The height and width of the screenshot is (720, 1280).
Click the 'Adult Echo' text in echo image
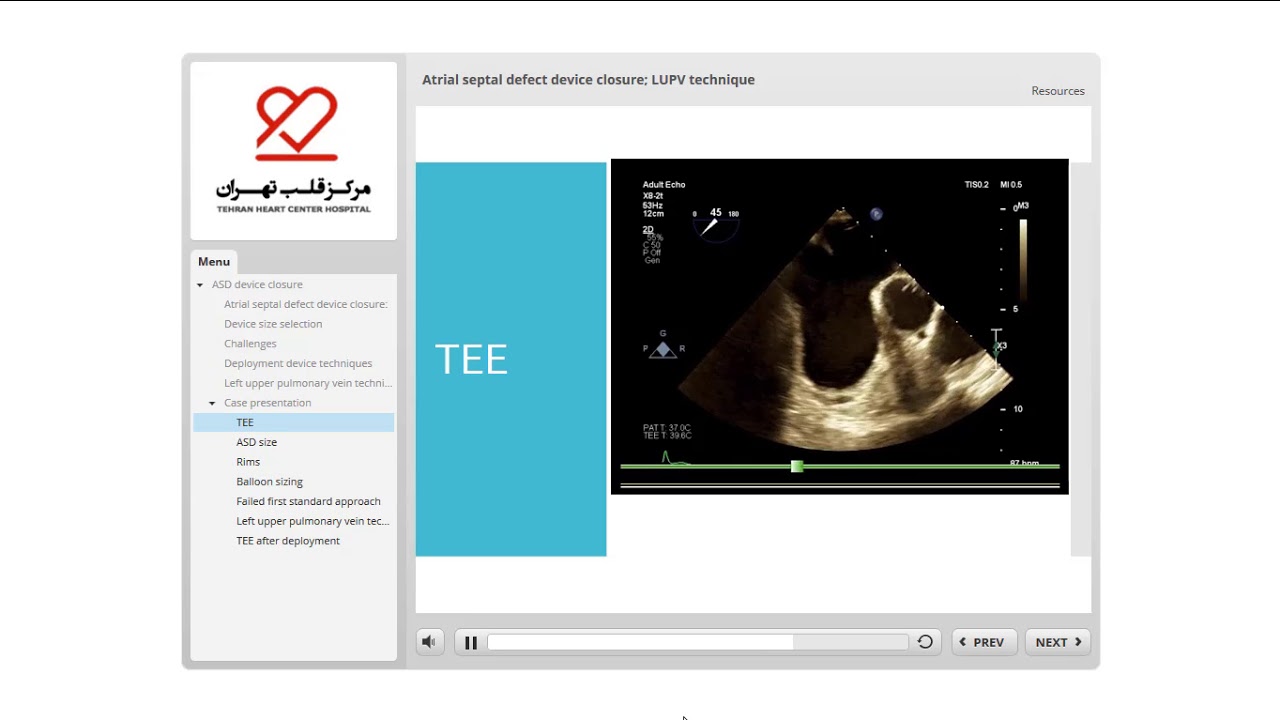click(664, 185)
